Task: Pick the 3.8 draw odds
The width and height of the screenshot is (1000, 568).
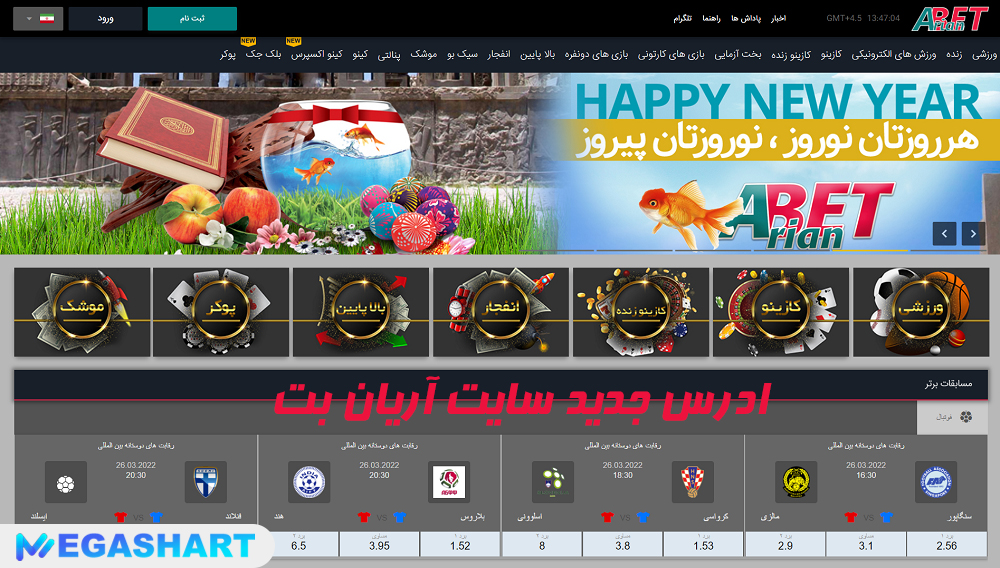Action: 622,544
